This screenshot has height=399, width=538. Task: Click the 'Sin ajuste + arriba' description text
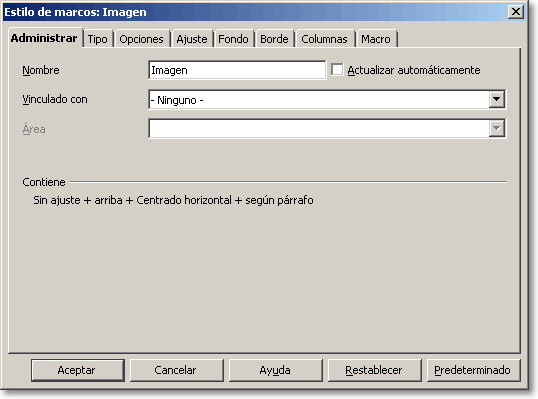pos(173,200)
